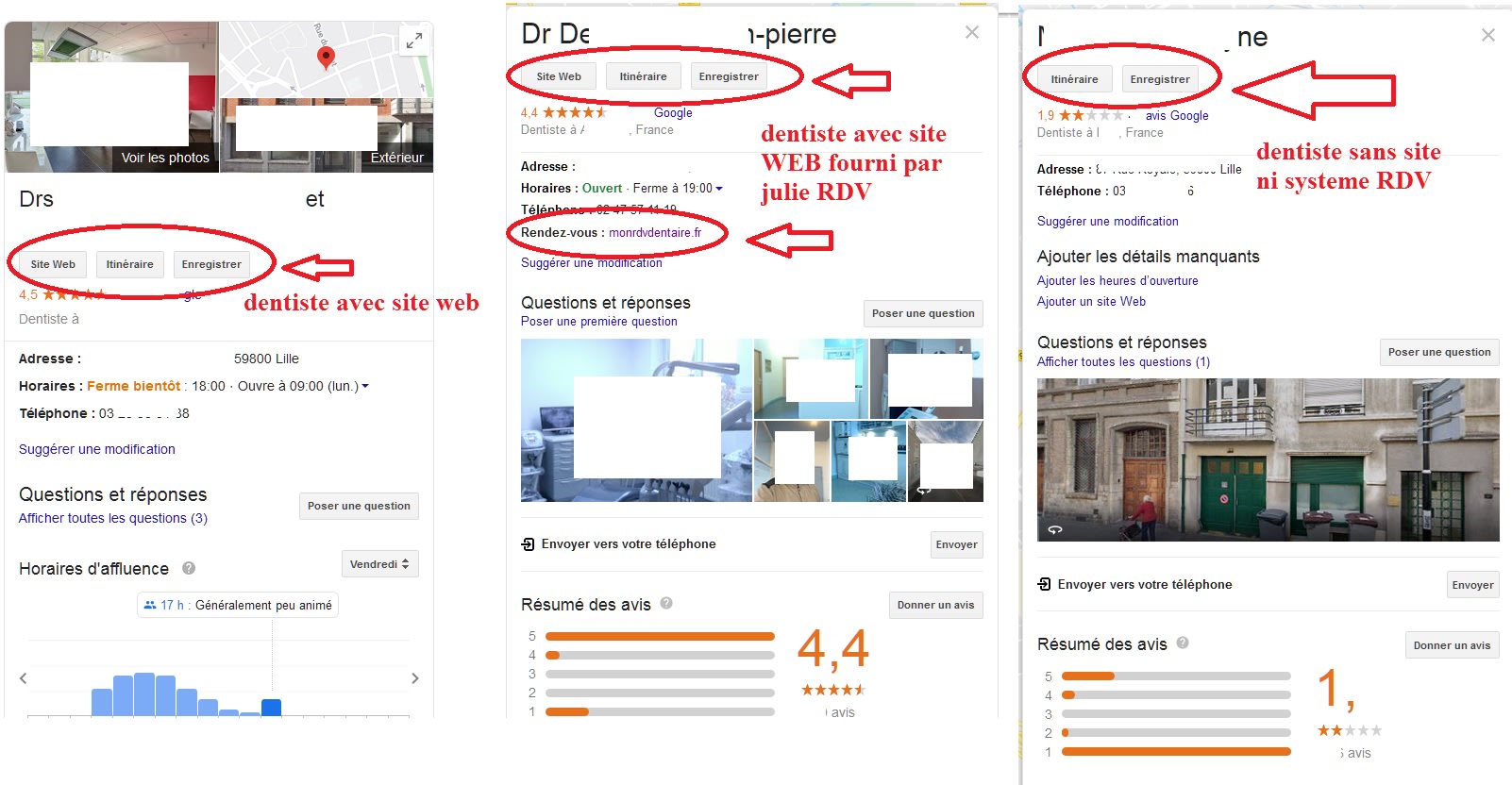
Task: Click Site Web button in the left panel
Action: coord(53,264)
